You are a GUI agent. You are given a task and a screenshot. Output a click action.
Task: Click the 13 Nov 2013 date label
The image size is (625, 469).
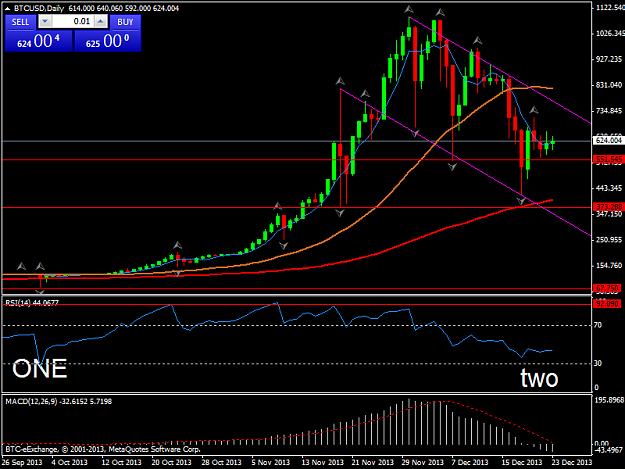tap(322, 462)
